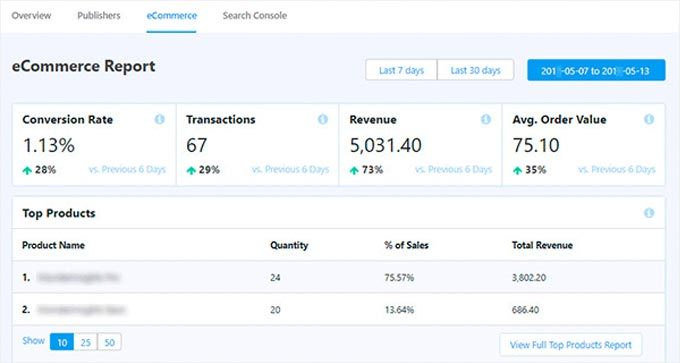Select the Last 7 days range
This screenshot has height=363, width=680.
pyautogui.click(x=401, y=70)
